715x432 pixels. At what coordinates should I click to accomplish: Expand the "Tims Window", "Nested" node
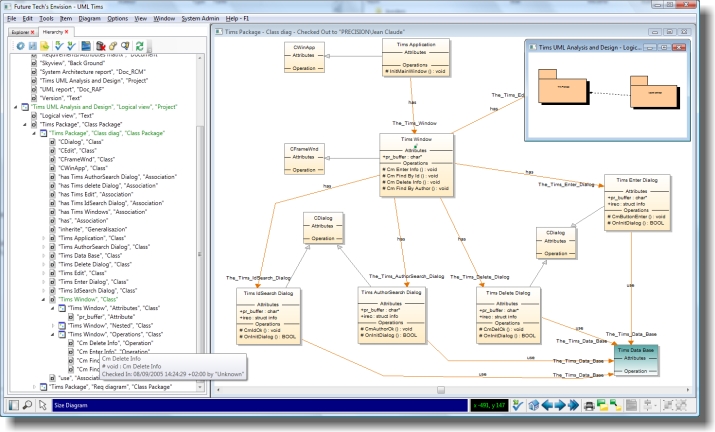(x=52, y=326)
